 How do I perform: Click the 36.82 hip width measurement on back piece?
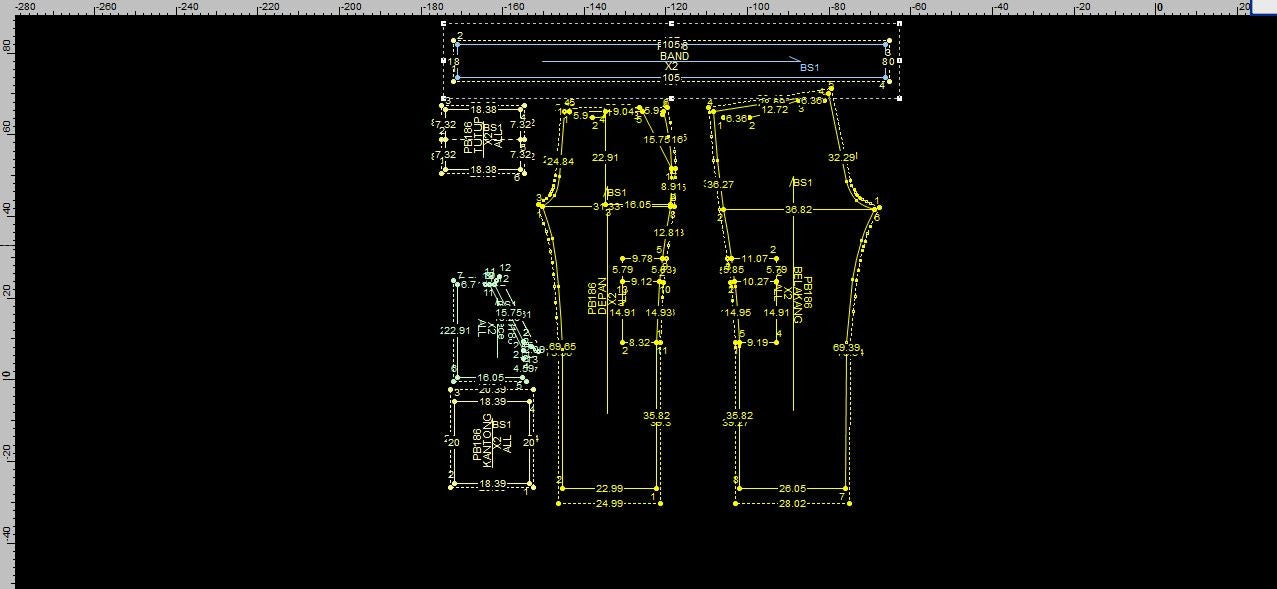tap(798, 210)
